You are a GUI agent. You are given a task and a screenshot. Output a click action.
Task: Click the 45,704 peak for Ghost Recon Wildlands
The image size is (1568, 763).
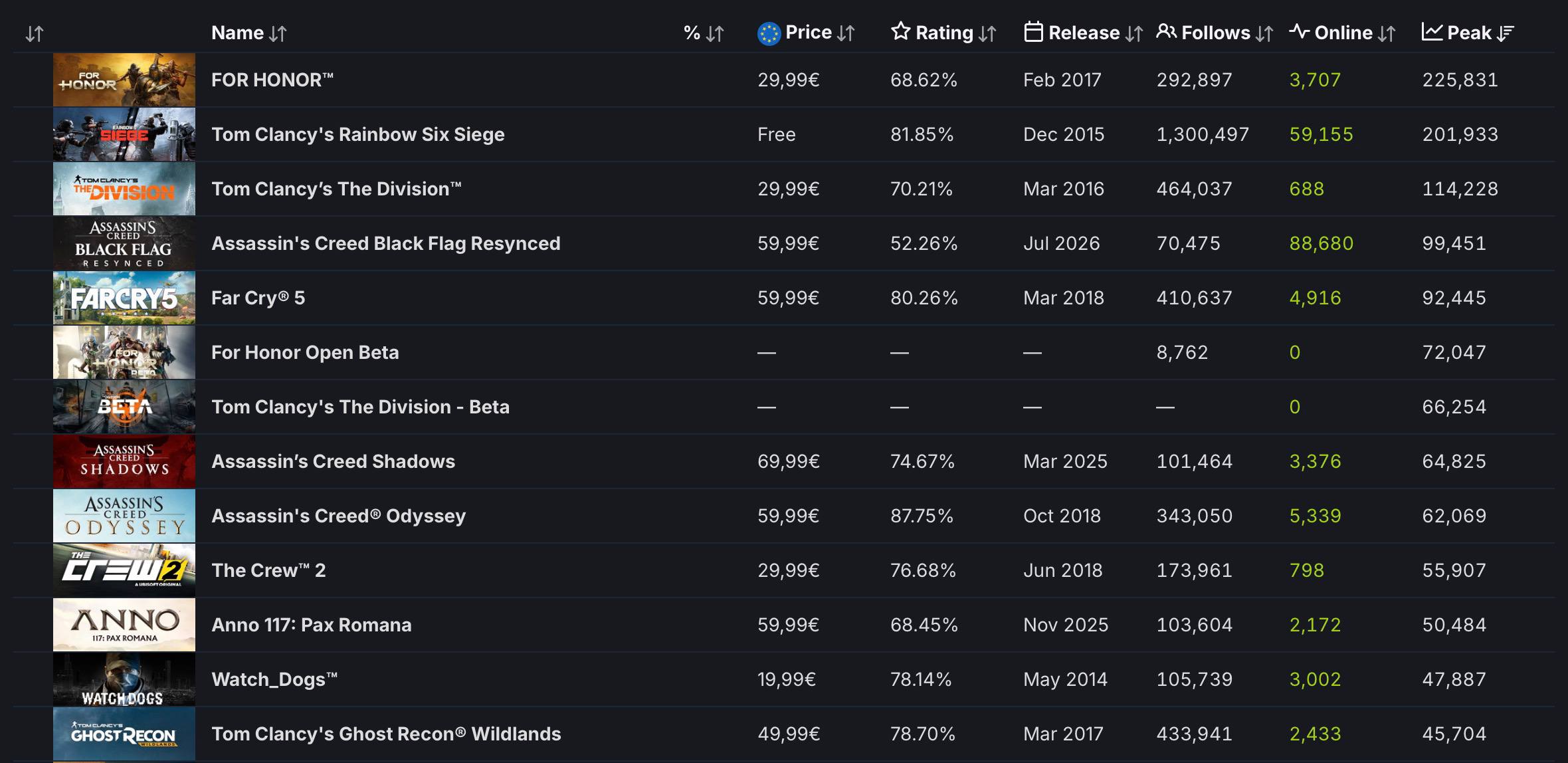coord(1454,734)
